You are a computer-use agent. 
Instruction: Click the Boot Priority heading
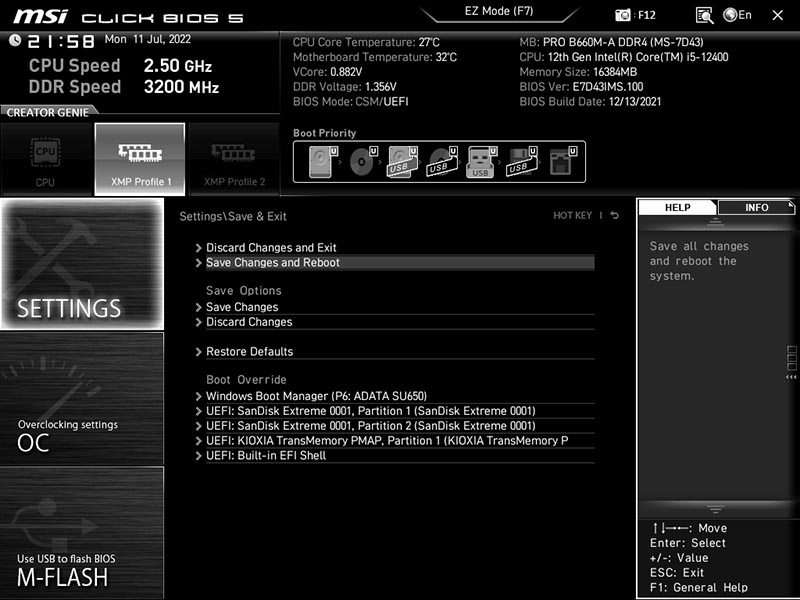324,133
